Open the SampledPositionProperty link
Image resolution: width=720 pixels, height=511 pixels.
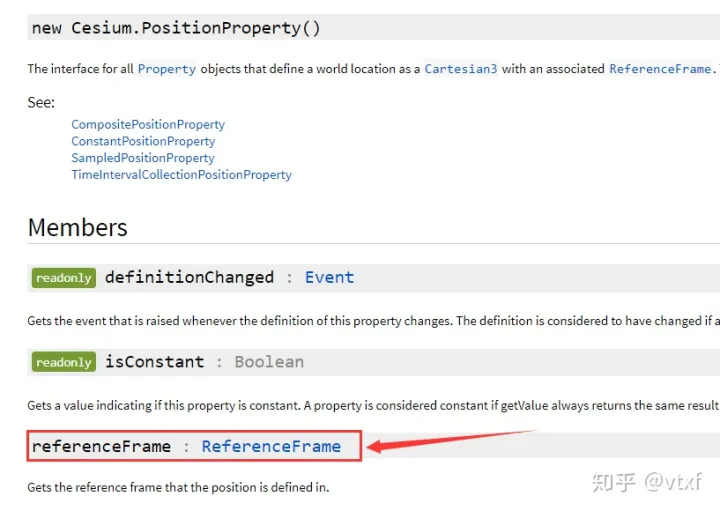(143, 158)
